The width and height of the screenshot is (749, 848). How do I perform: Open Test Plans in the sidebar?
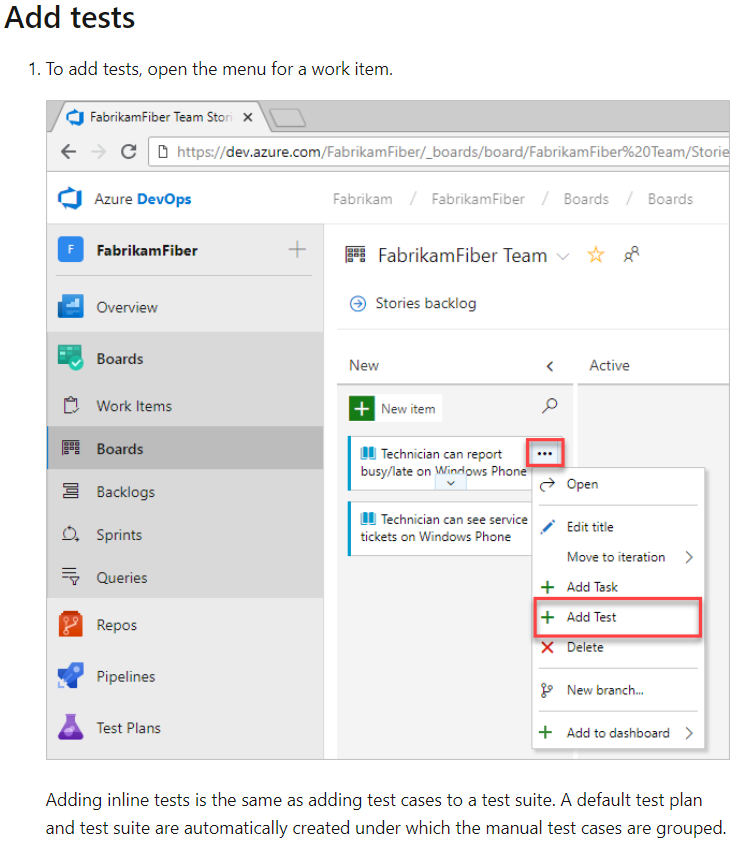pyautogui.click(x=184, y=727)
